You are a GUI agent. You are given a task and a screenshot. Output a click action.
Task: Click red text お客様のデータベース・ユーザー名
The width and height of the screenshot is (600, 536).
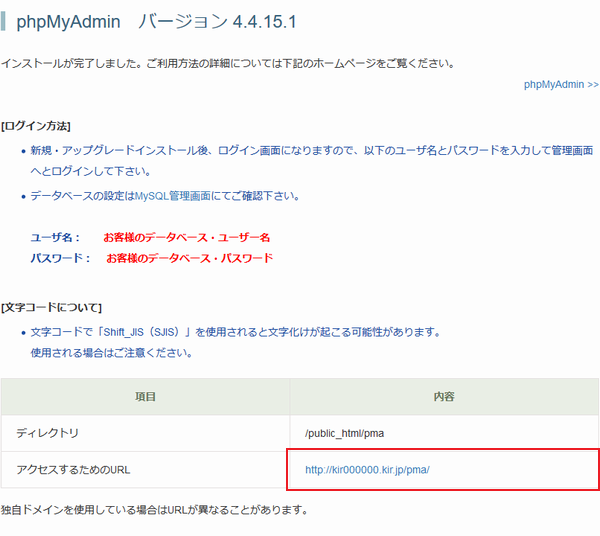(x=187, y=238)
